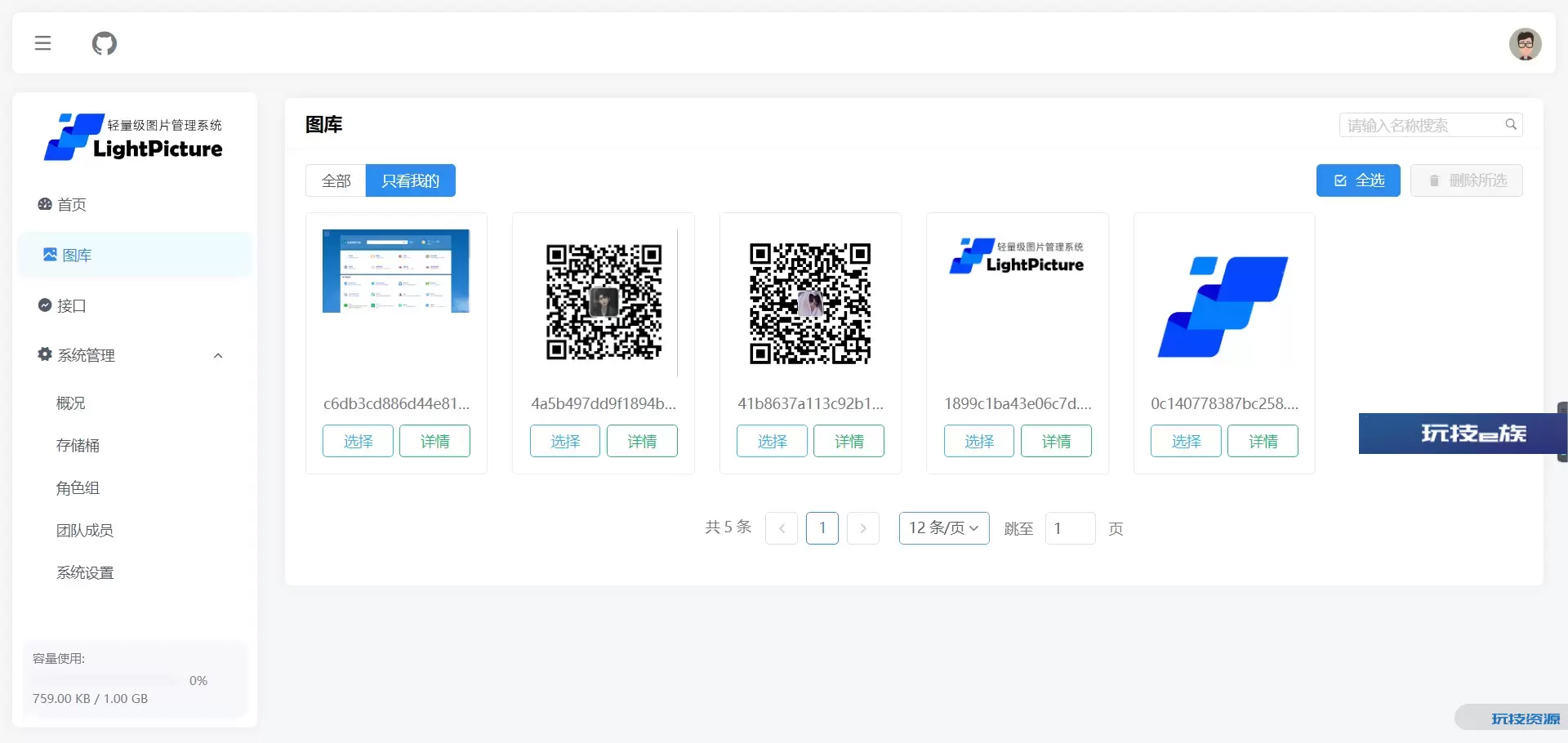
Task: Click the file name 41b8637a113c92b1...
Action: click(810, 403)
